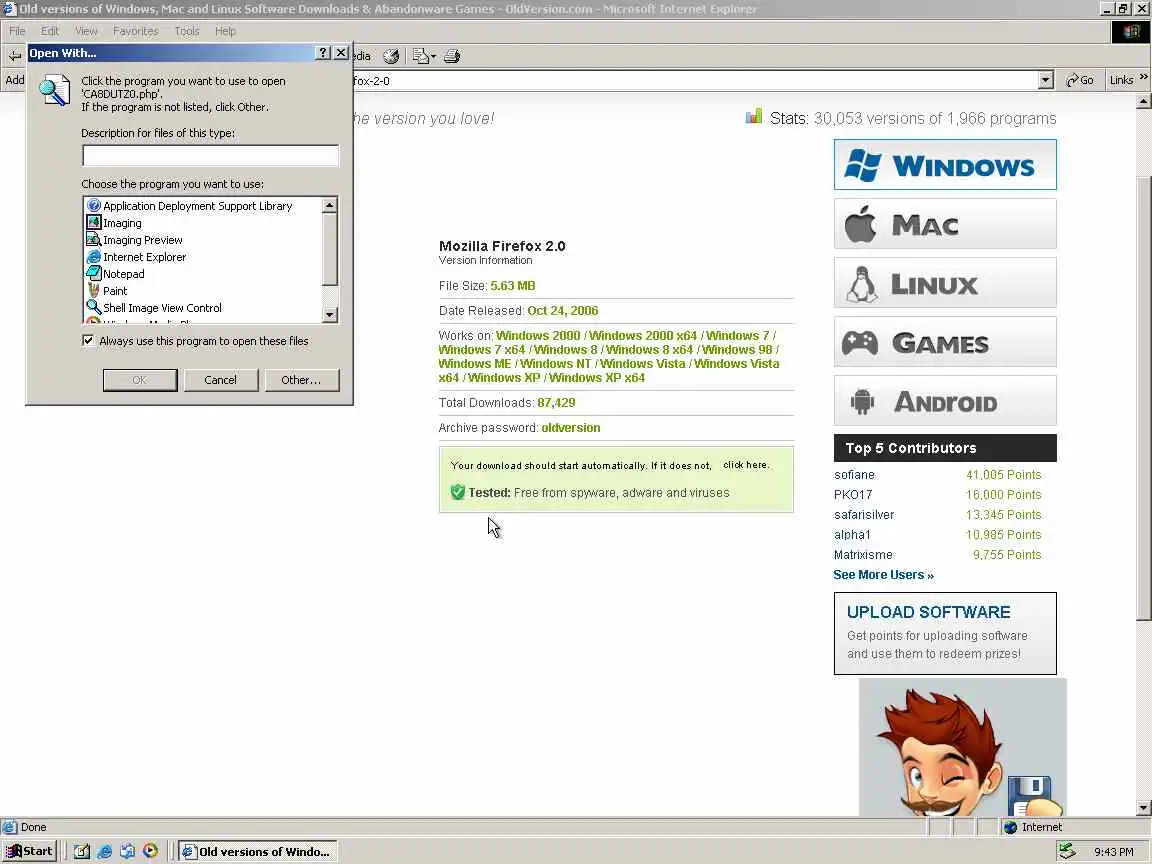Click the browser page scrollbar thumb
This screenshot has width=1152, height=864.
coord(1143,398)
